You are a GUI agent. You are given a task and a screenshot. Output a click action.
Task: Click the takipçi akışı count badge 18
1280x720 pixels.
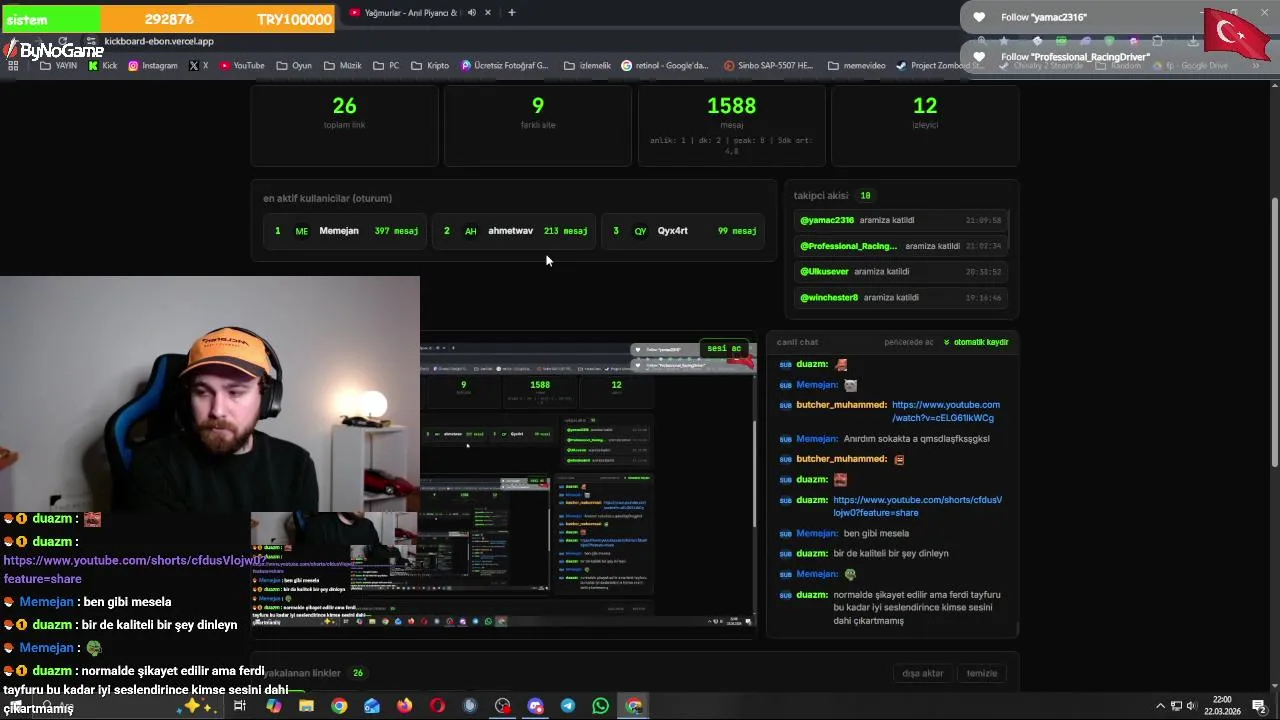[x=865, y=196]
